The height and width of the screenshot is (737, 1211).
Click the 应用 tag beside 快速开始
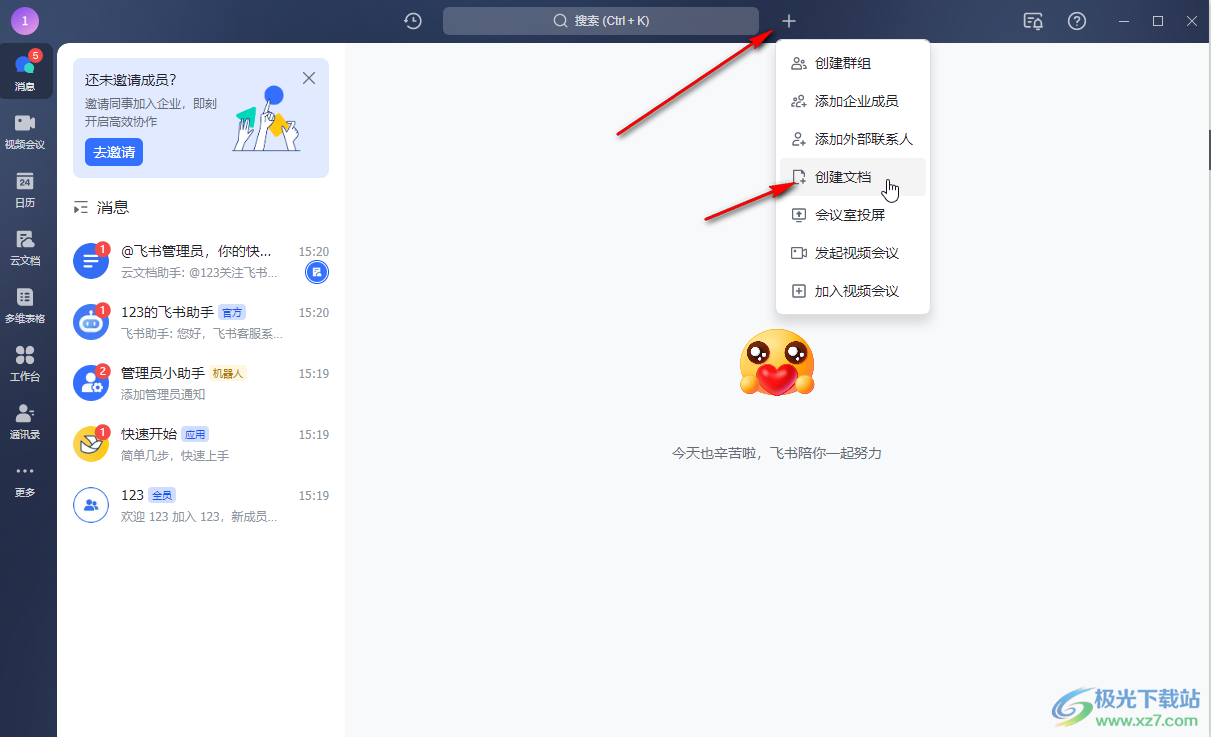tap(195, 435)
